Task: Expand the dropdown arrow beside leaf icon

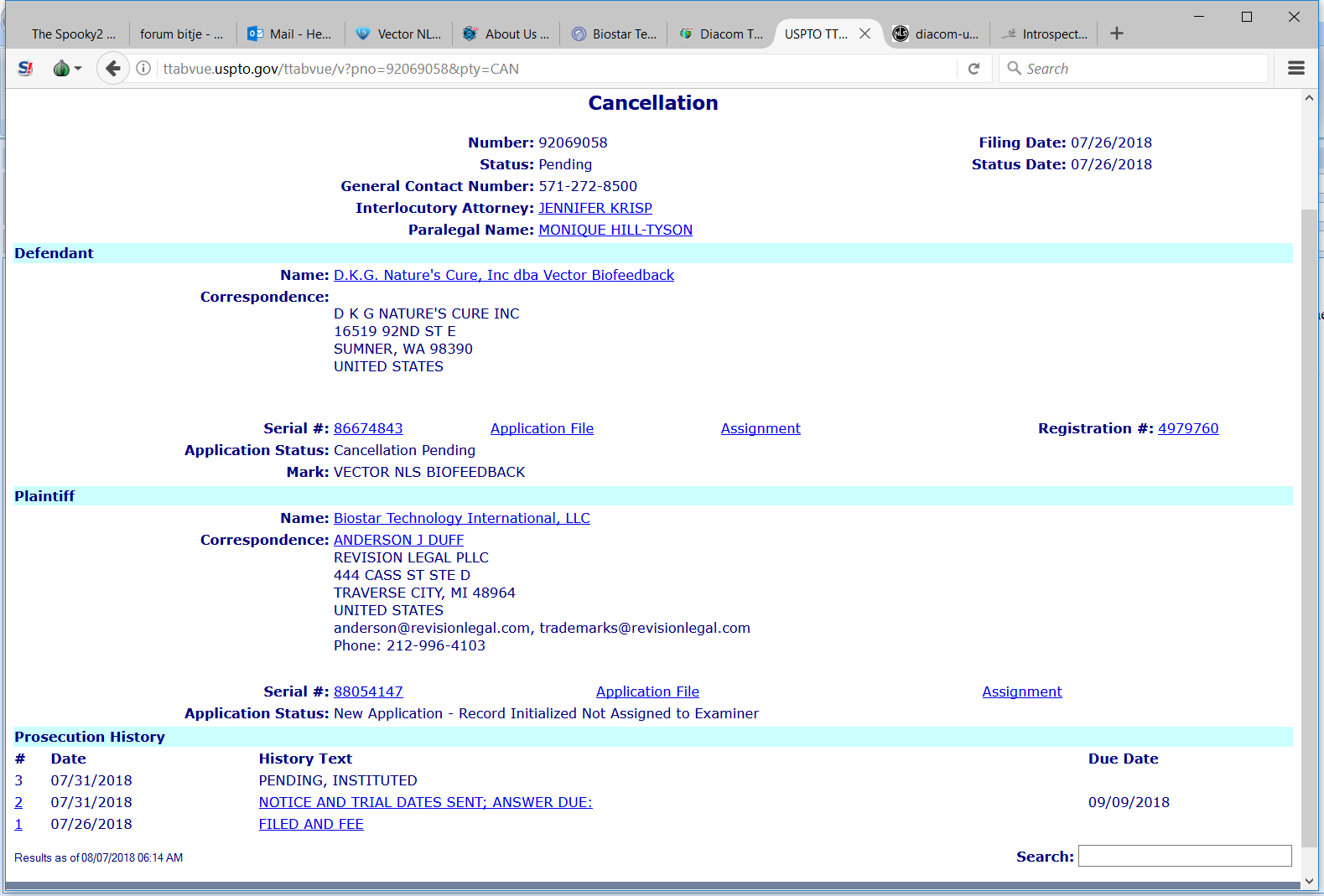Action: (78, 69)
